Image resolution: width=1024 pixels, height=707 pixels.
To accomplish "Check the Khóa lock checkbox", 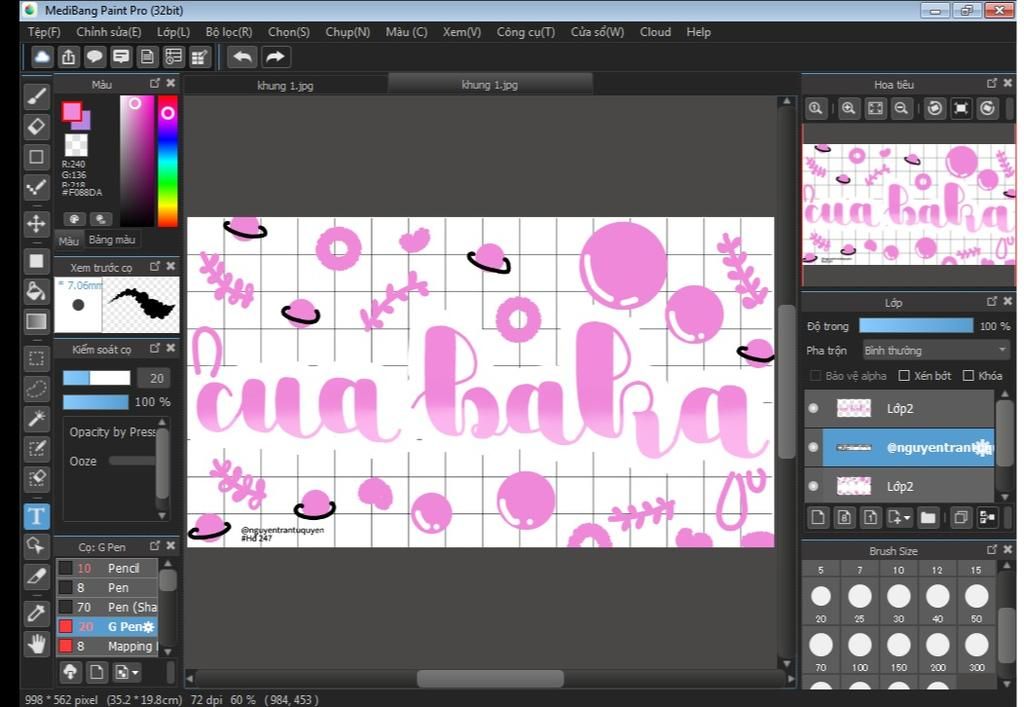I will tap(968, 376).
